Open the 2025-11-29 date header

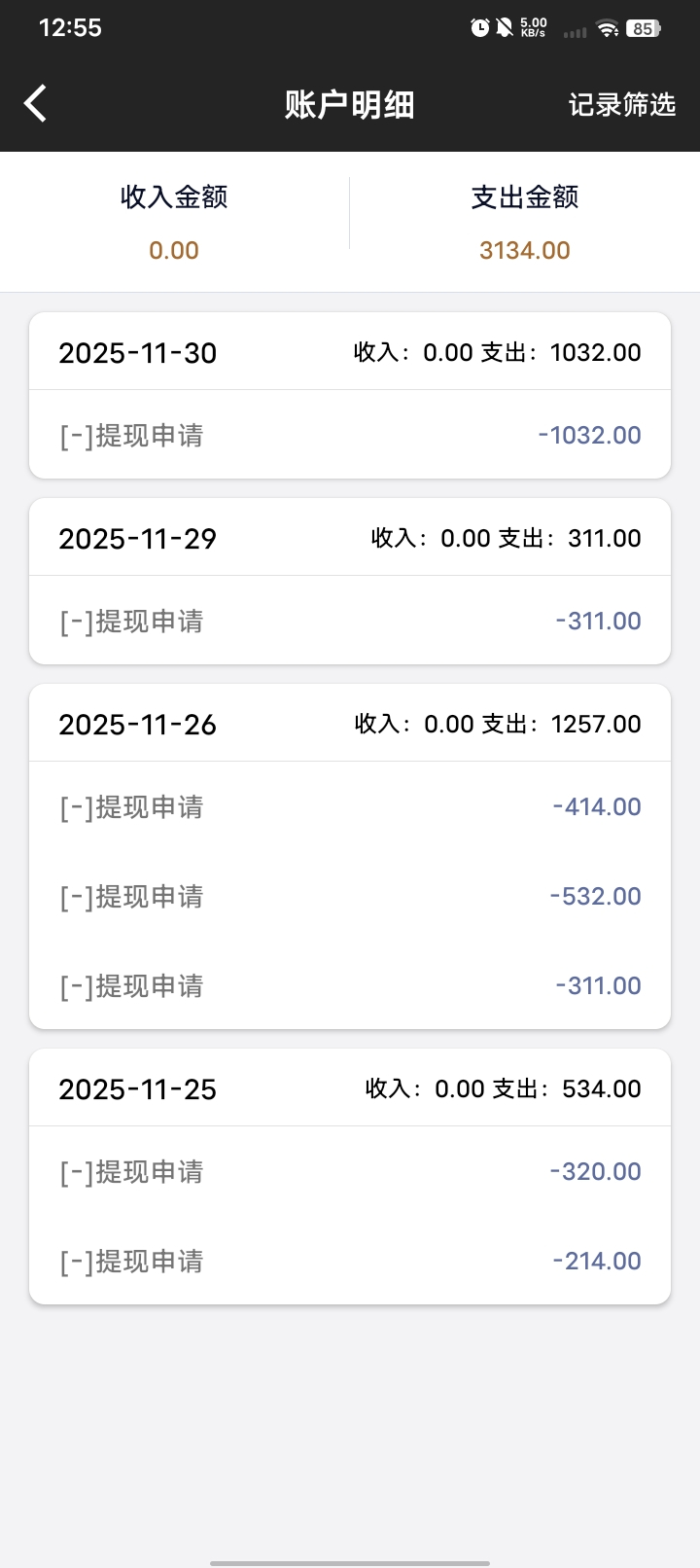click(350, 538)
